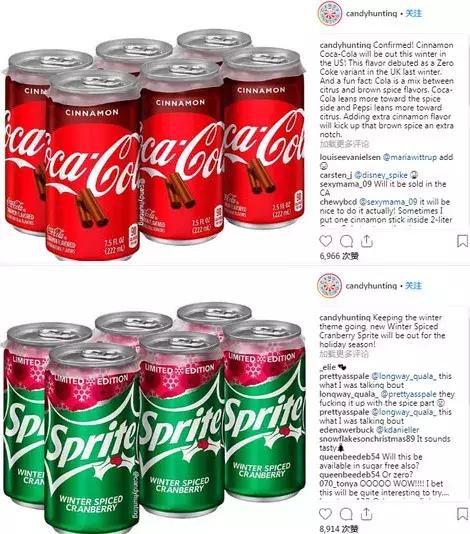470x534 pixels.
Task: Follow candyhunting via 关注 on Sprite post
Action: tap(414, 285)
